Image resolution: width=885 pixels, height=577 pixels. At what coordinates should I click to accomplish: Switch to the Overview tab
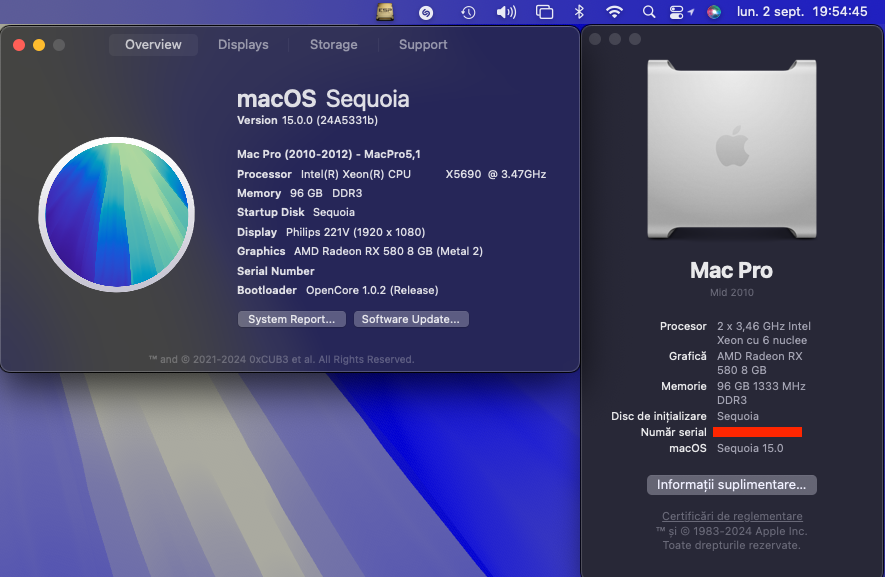pos(153,45)
